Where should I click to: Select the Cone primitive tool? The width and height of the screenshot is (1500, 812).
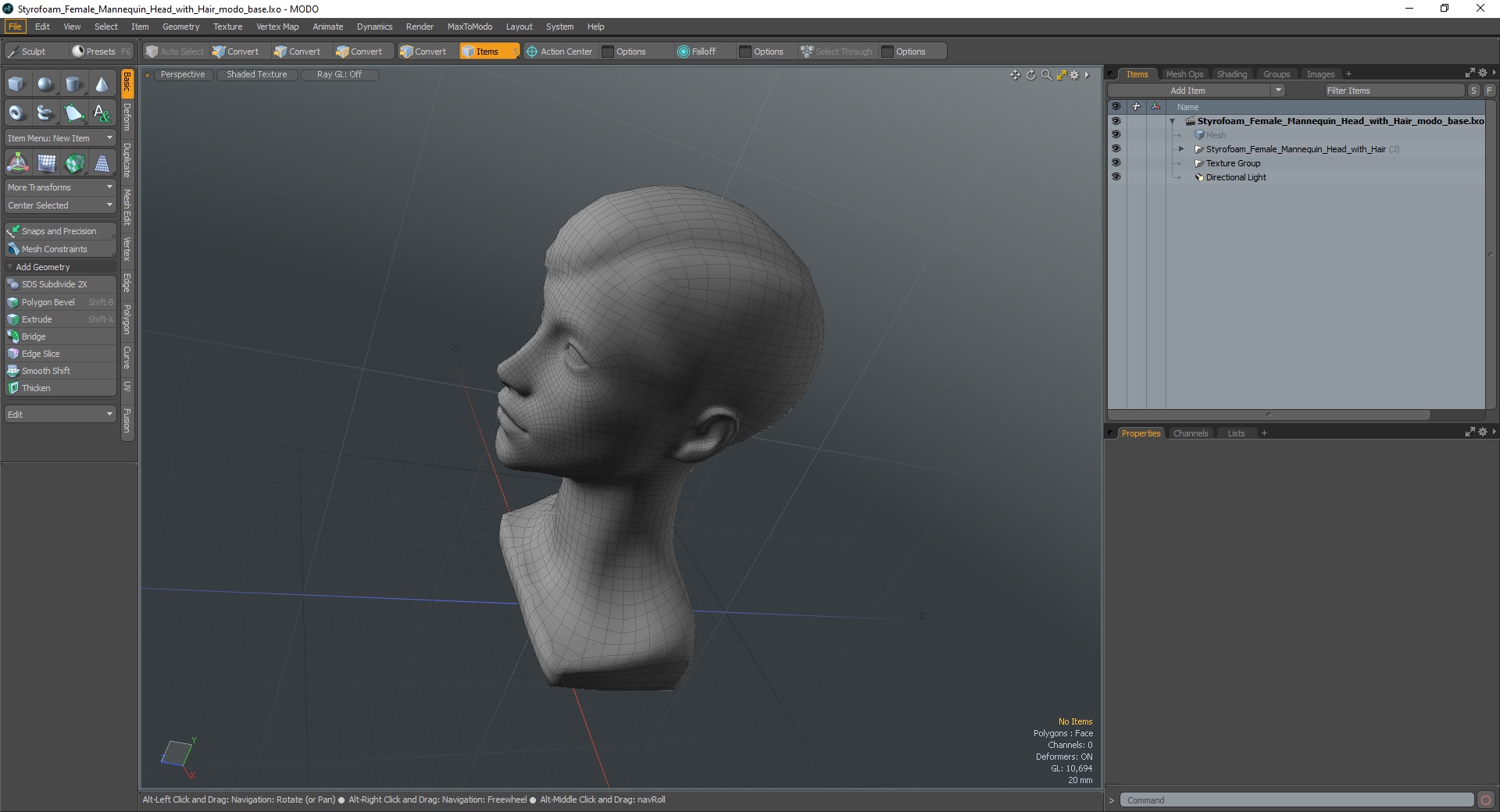tap(102, 84)
